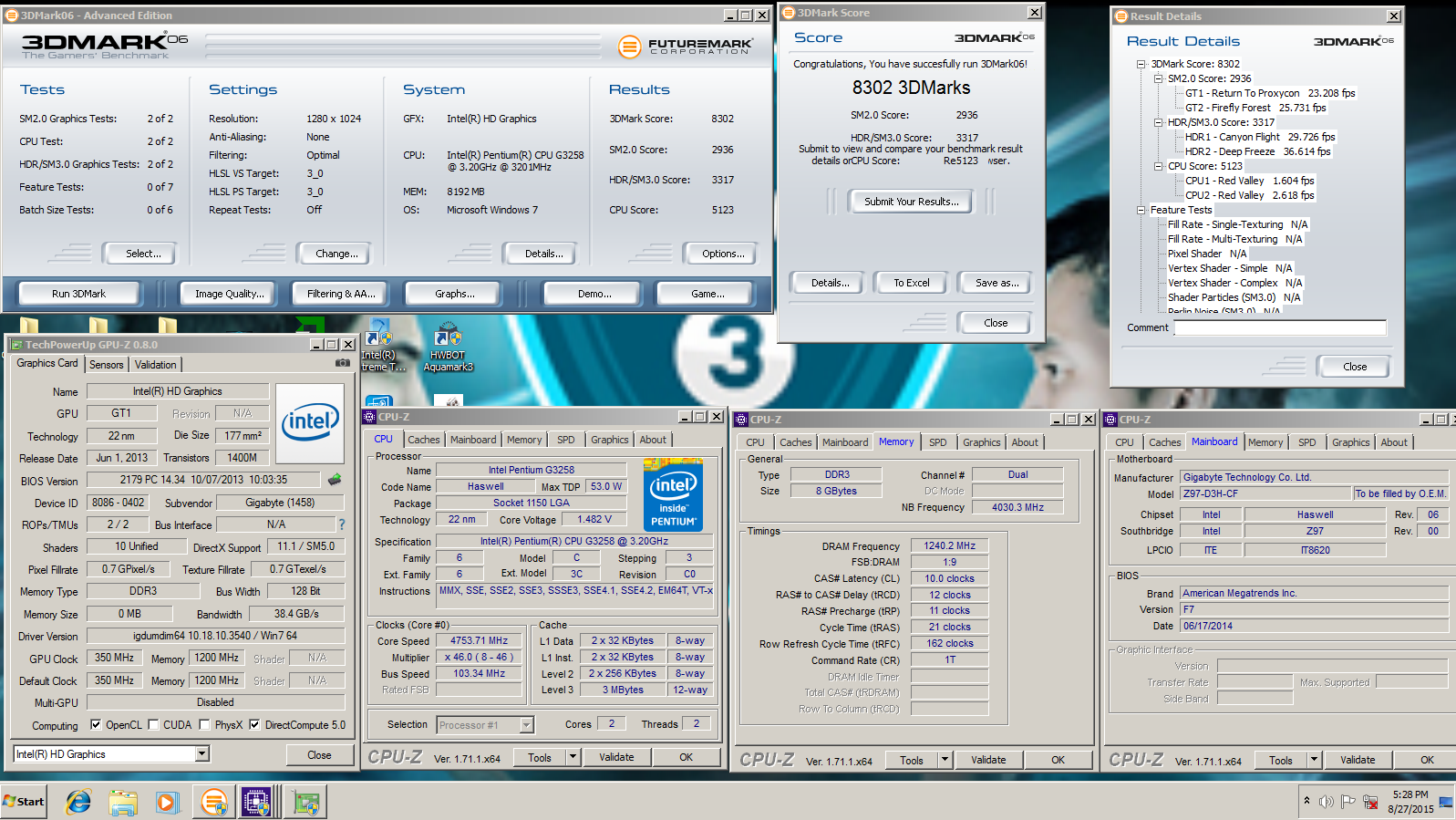Select CPU1 - Red Valley tree row

[1250, 181]
